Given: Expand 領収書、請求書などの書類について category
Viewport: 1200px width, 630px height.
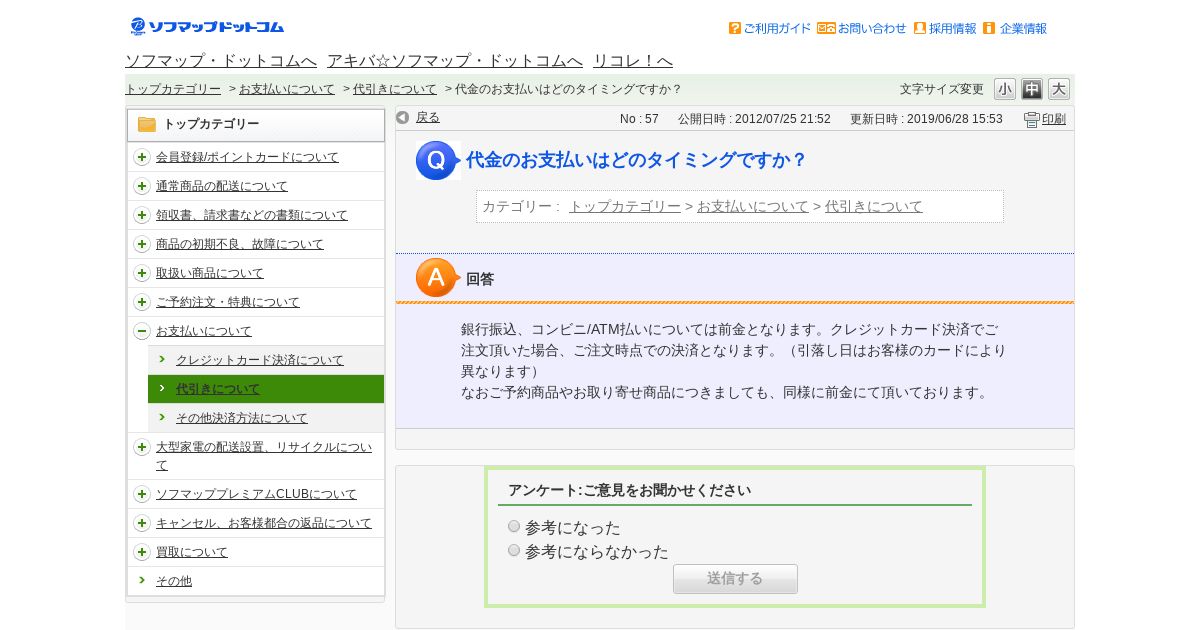Looking at the screenshot, I should 142,215.
